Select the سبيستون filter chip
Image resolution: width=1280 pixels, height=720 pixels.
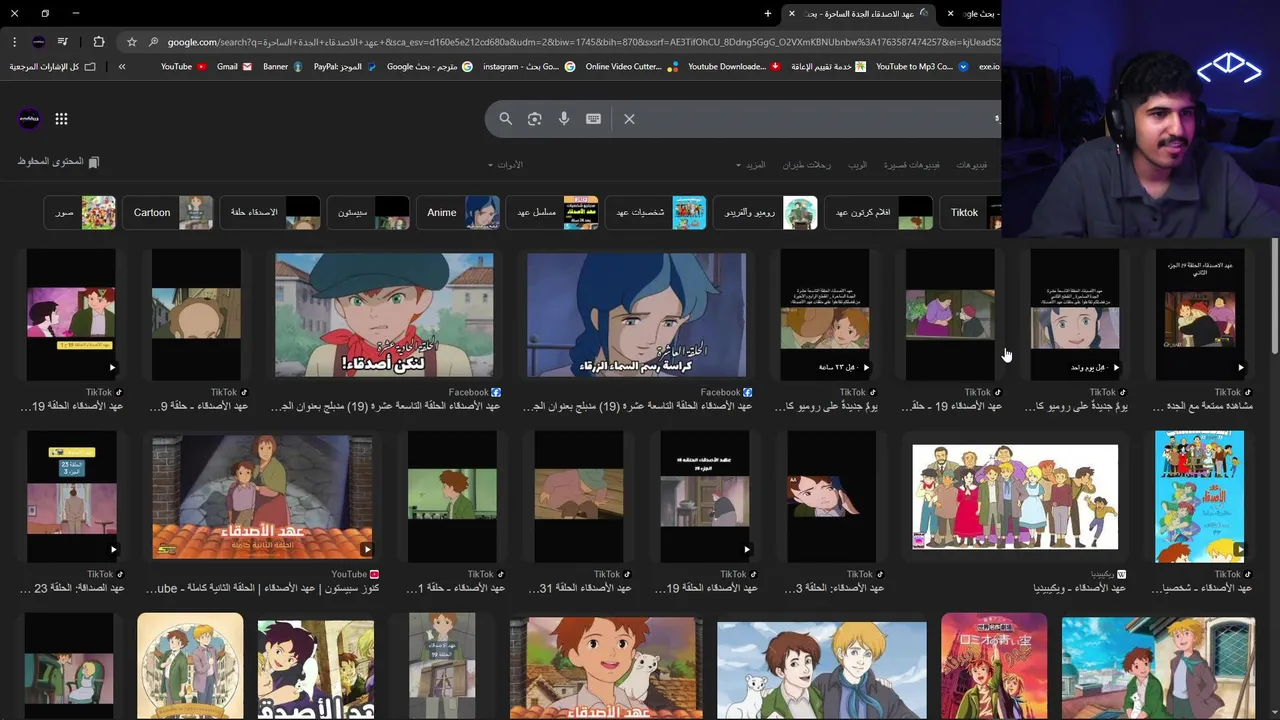click(x=368, y=213)
